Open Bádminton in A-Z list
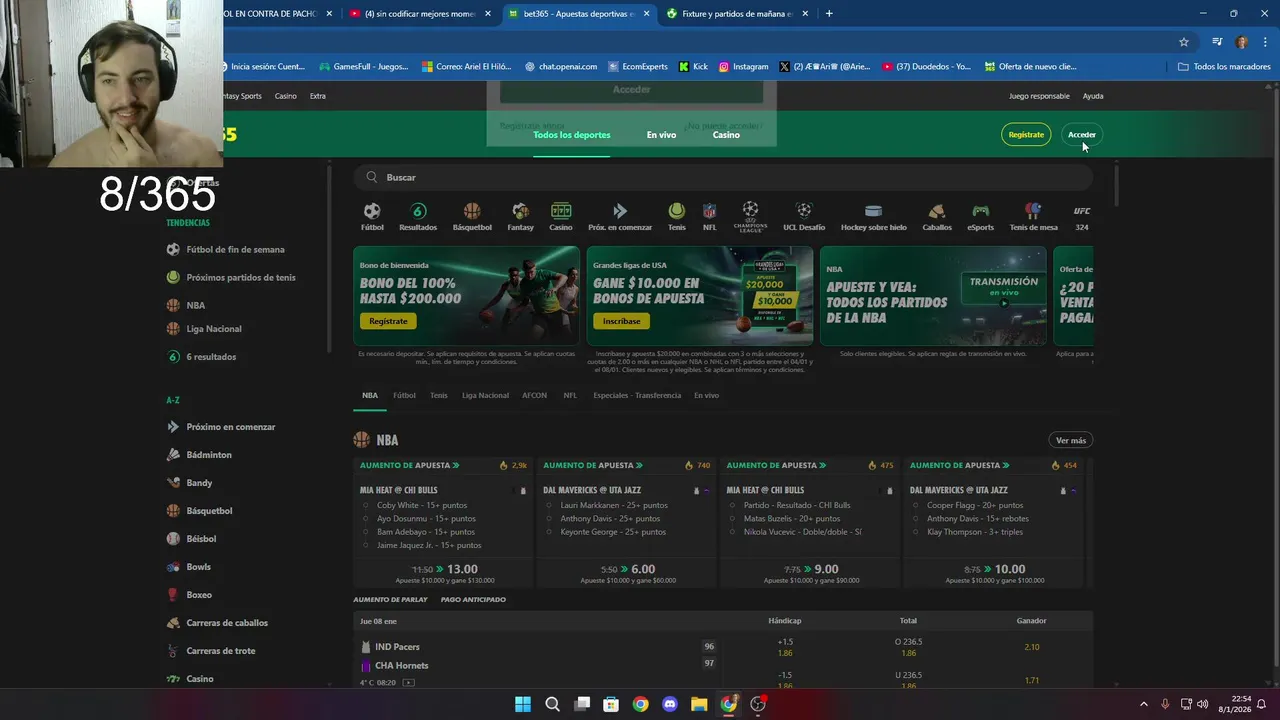Viewport: 1280px width, 720px height. click(x=209, y=455)
